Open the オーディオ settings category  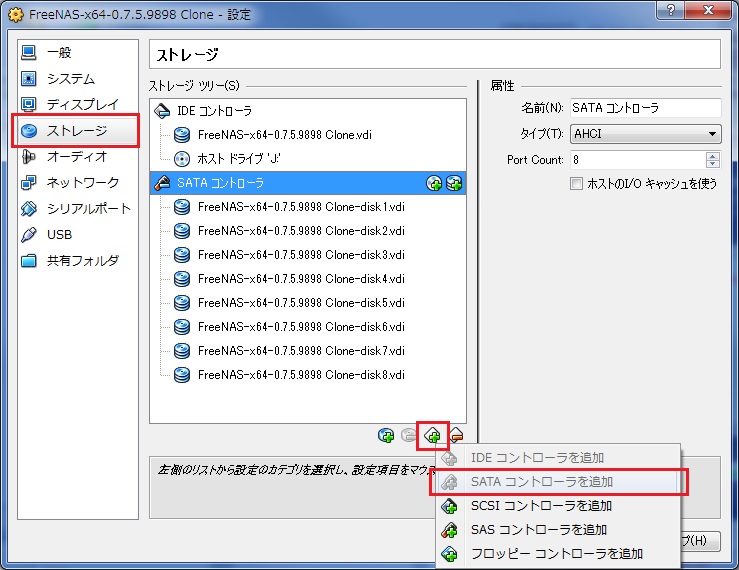(78, 157)
